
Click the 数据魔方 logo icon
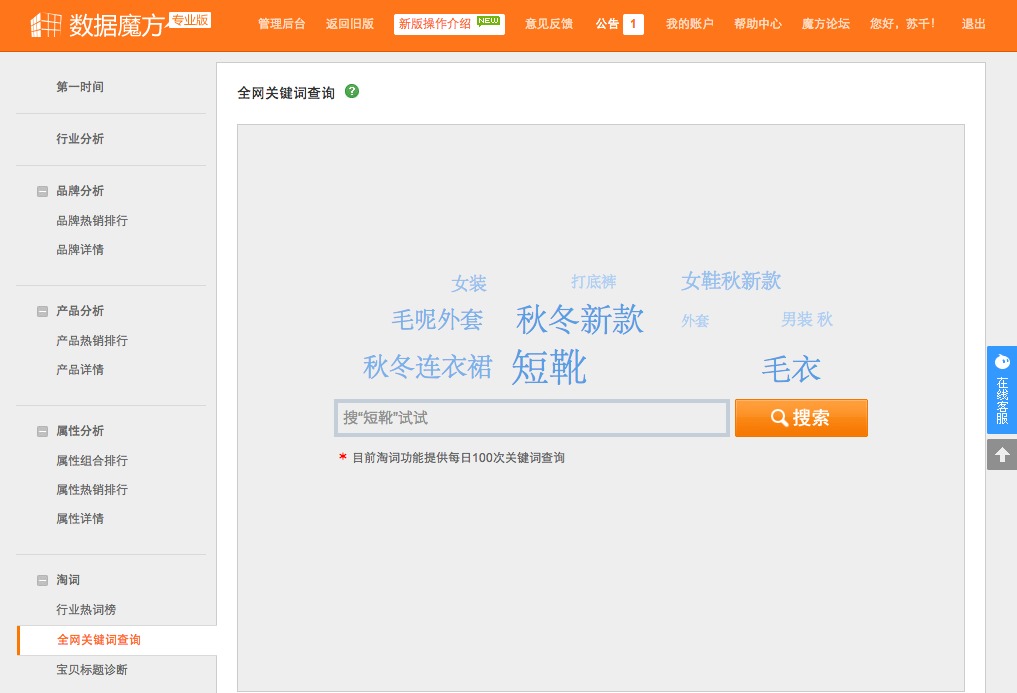coord(46,24)
